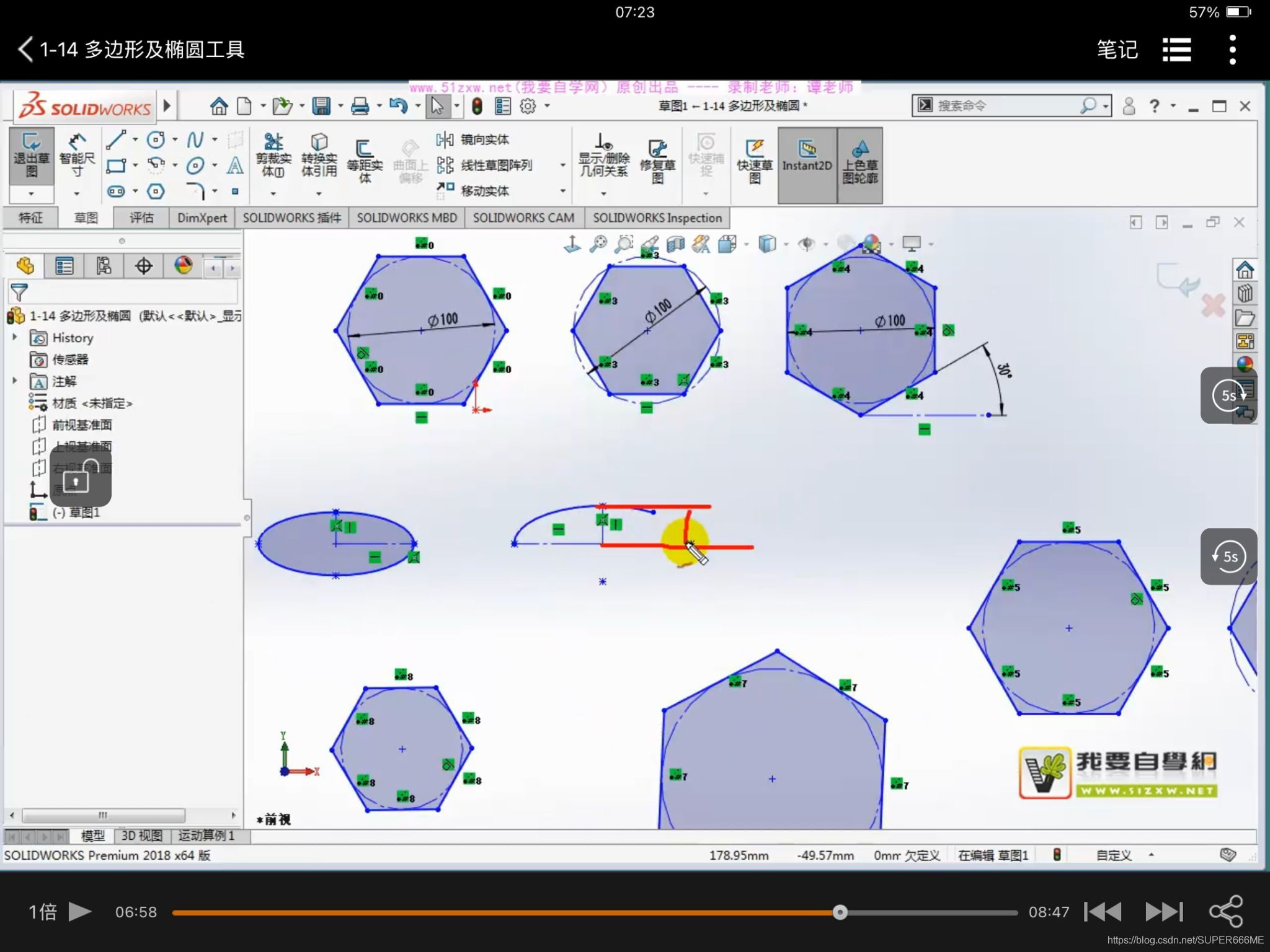Click the video progress slider track
The image size is (1270, 952).
pos(496,912)
